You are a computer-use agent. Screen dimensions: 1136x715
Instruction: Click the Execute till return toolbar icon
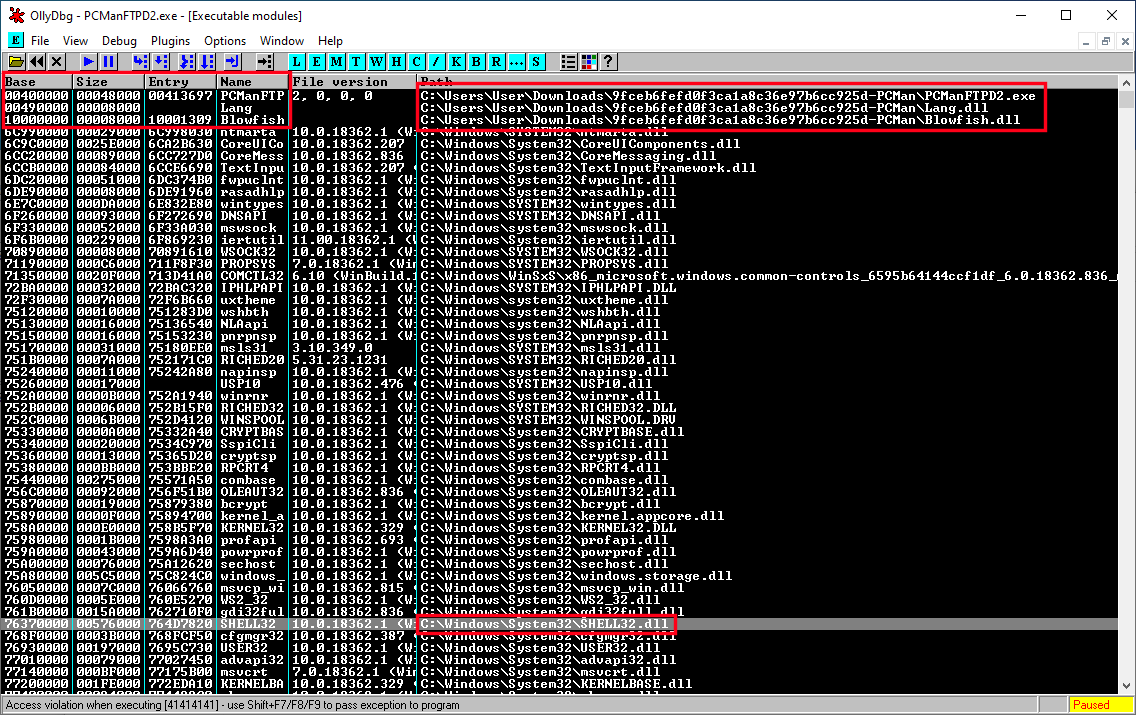(233, 62)
